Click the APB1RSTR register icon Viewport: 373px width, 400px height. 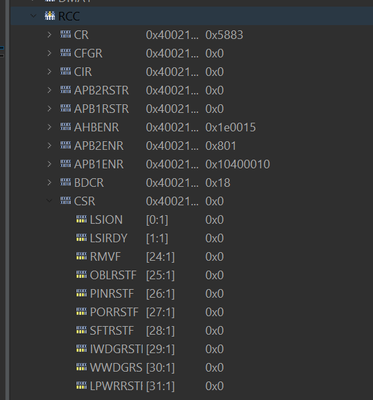pyautogui.click(x=65, y=108)
